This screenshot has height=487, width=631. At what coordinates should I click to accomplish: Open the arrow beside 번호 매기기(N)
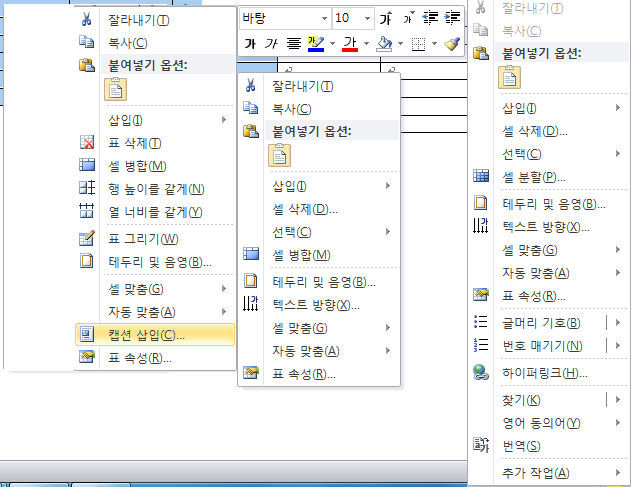(x=618, y=345)
